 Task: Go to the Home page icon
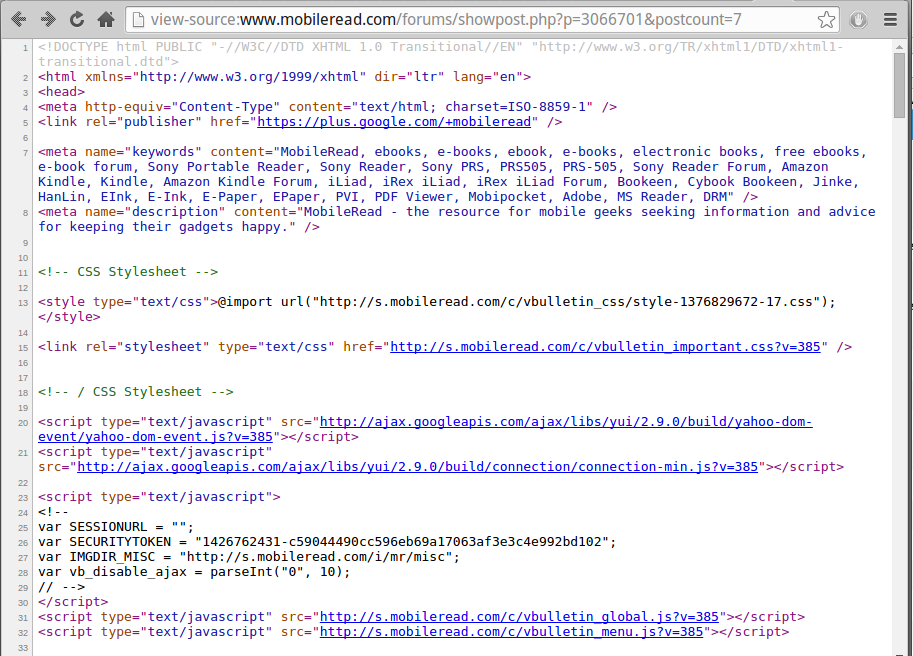pyautogui.click(x=106, y=20)
